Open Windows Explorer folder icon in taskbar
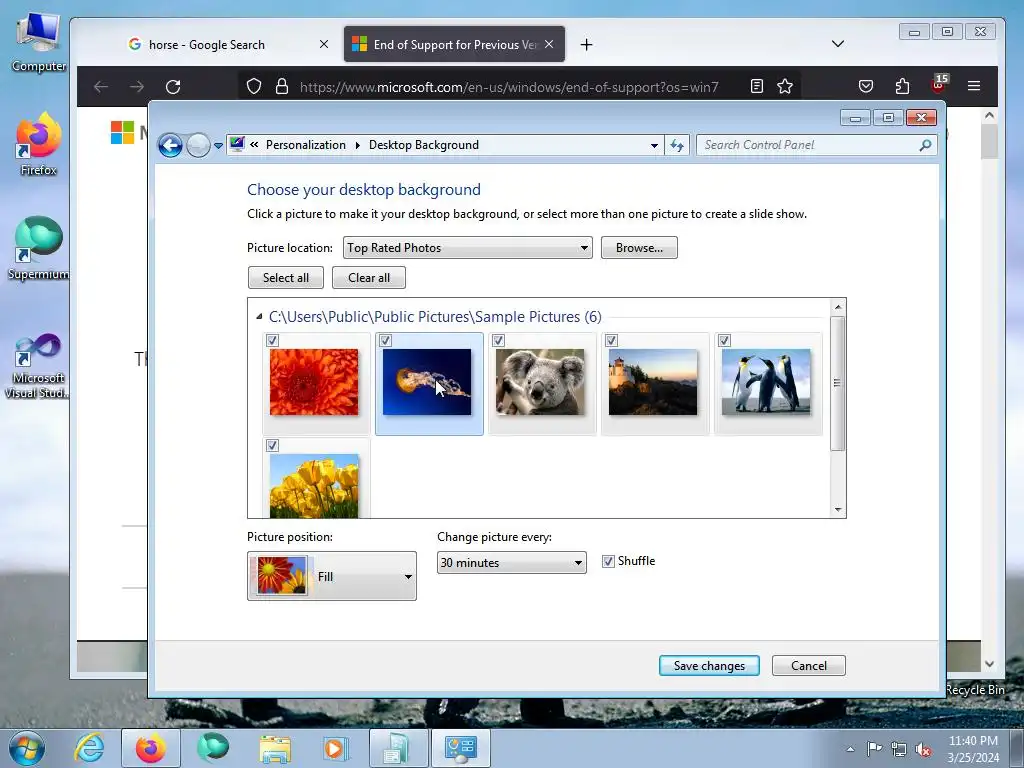1024x768 pixels. point(275,748)
